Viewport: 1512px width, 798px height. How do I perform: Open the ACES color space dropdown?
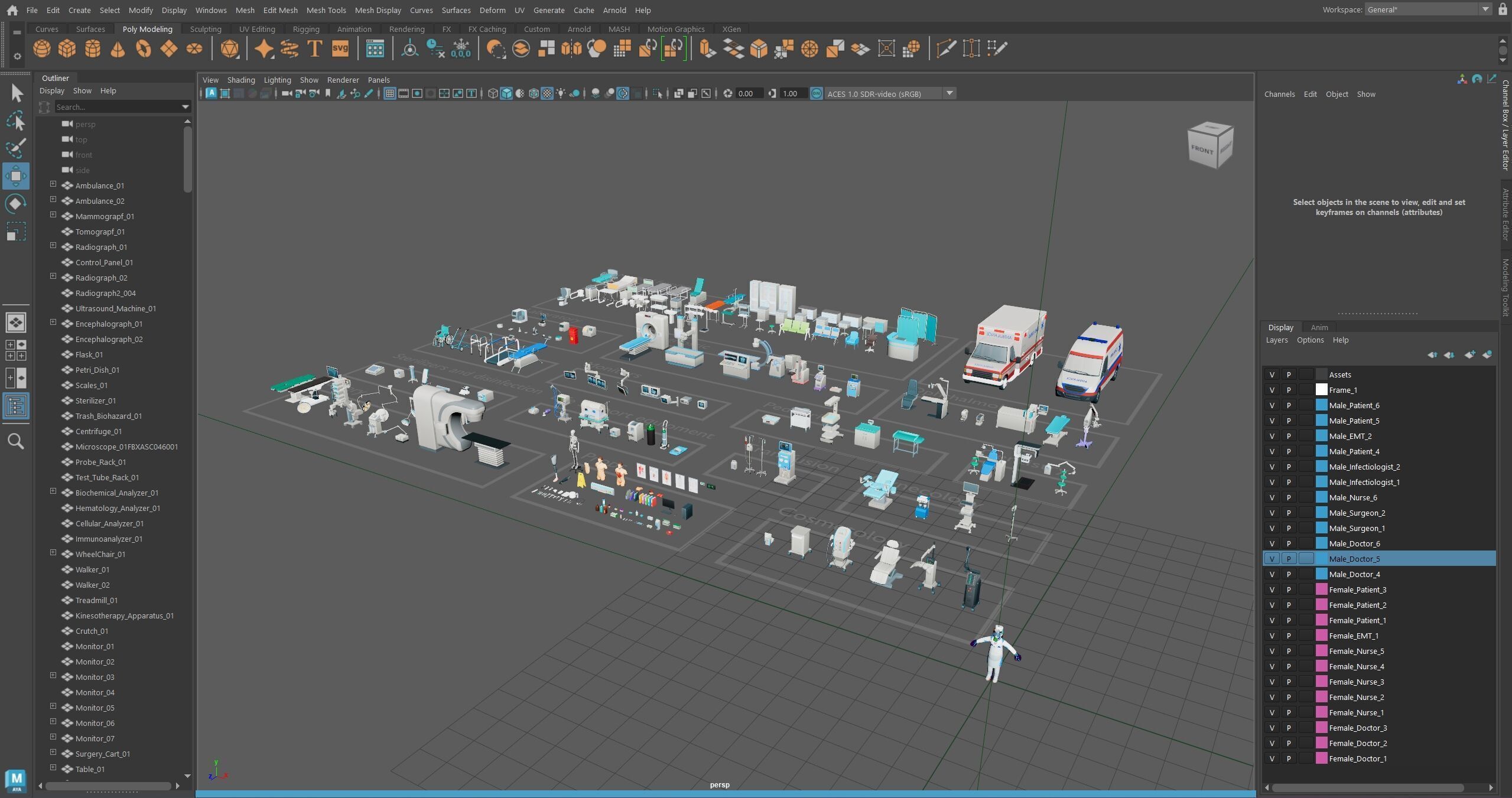point(950,93)
